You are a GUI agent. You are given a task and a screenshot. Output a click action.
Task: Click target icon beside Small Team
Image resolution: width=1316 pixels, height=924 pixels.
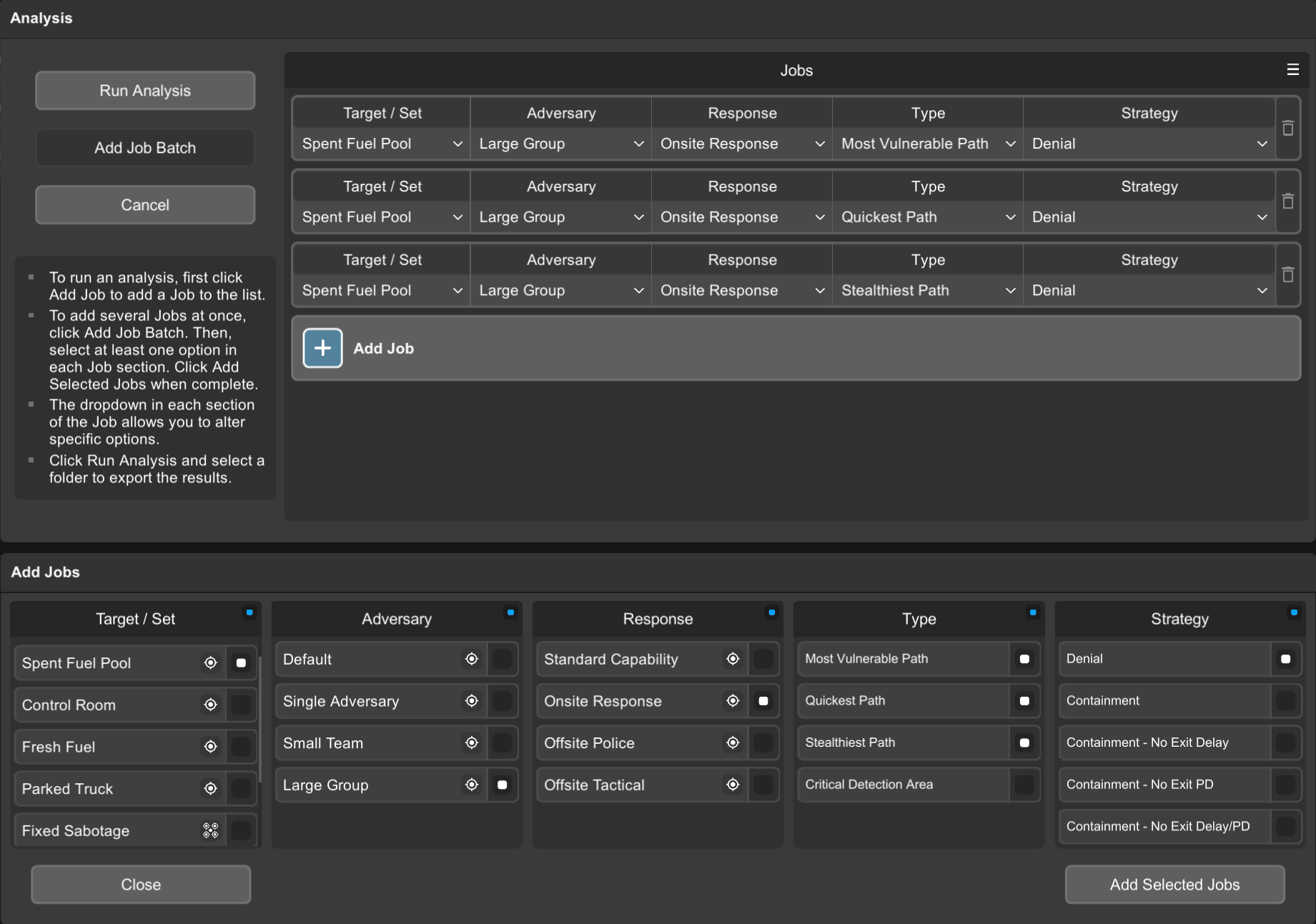(472, 743)
